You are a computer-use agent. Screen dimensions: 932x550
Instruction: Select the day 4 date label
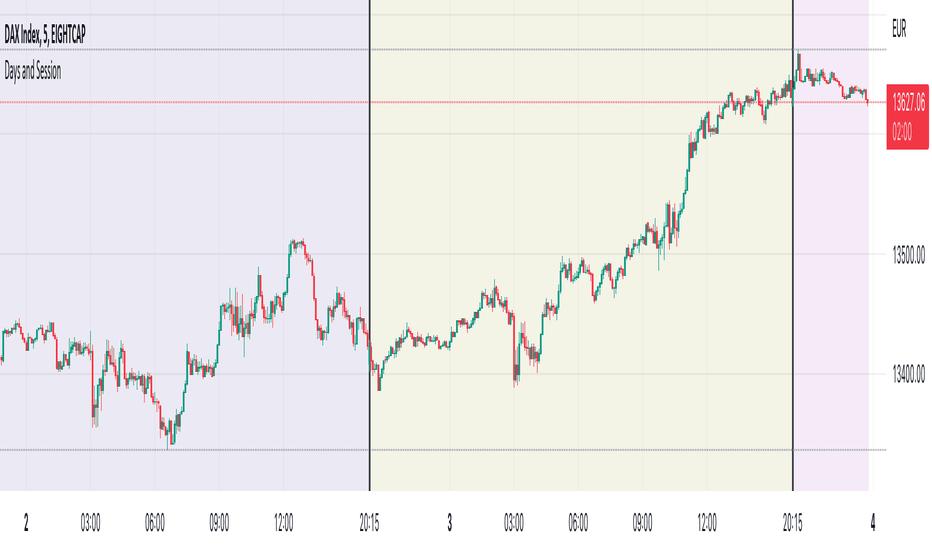click(x=873, y=523)
